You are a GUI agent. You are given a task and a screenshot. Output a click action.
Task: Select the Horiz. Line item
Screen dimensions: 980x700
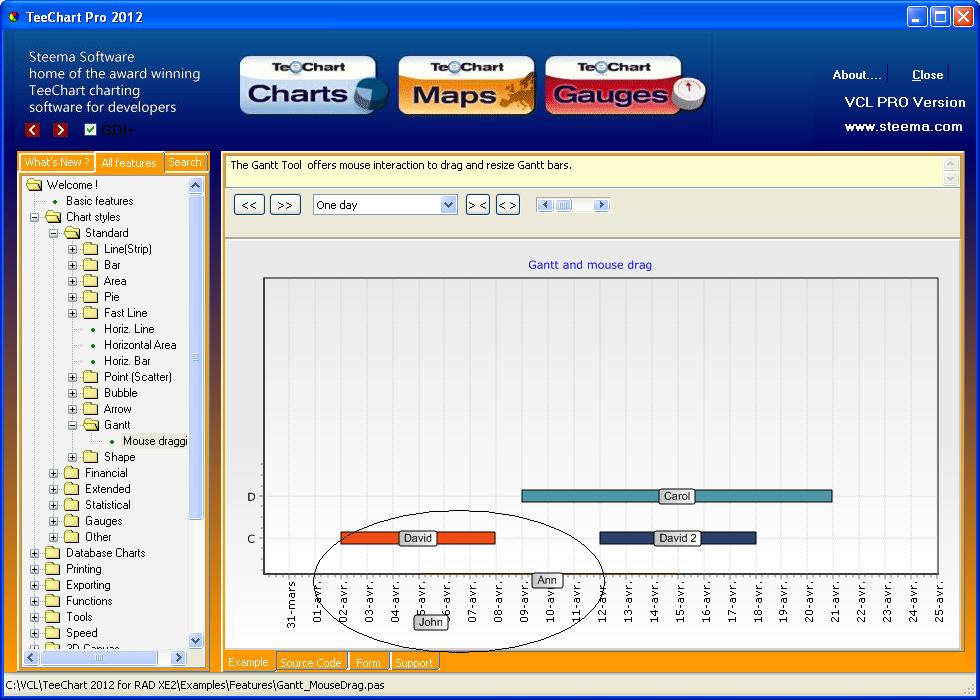(x=129, y=329)
